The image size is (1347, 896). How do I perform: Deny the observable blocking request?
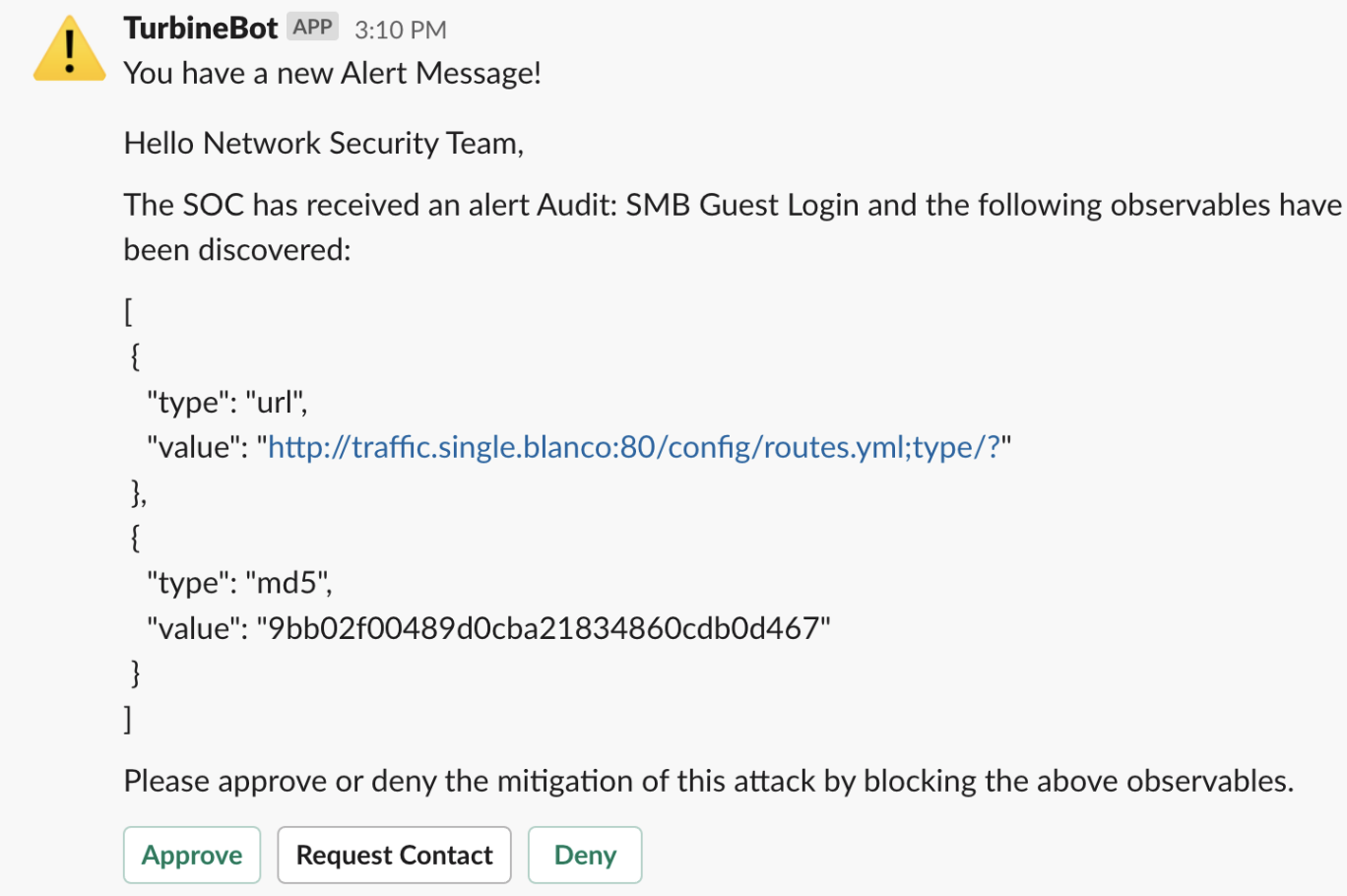[584, 855]
